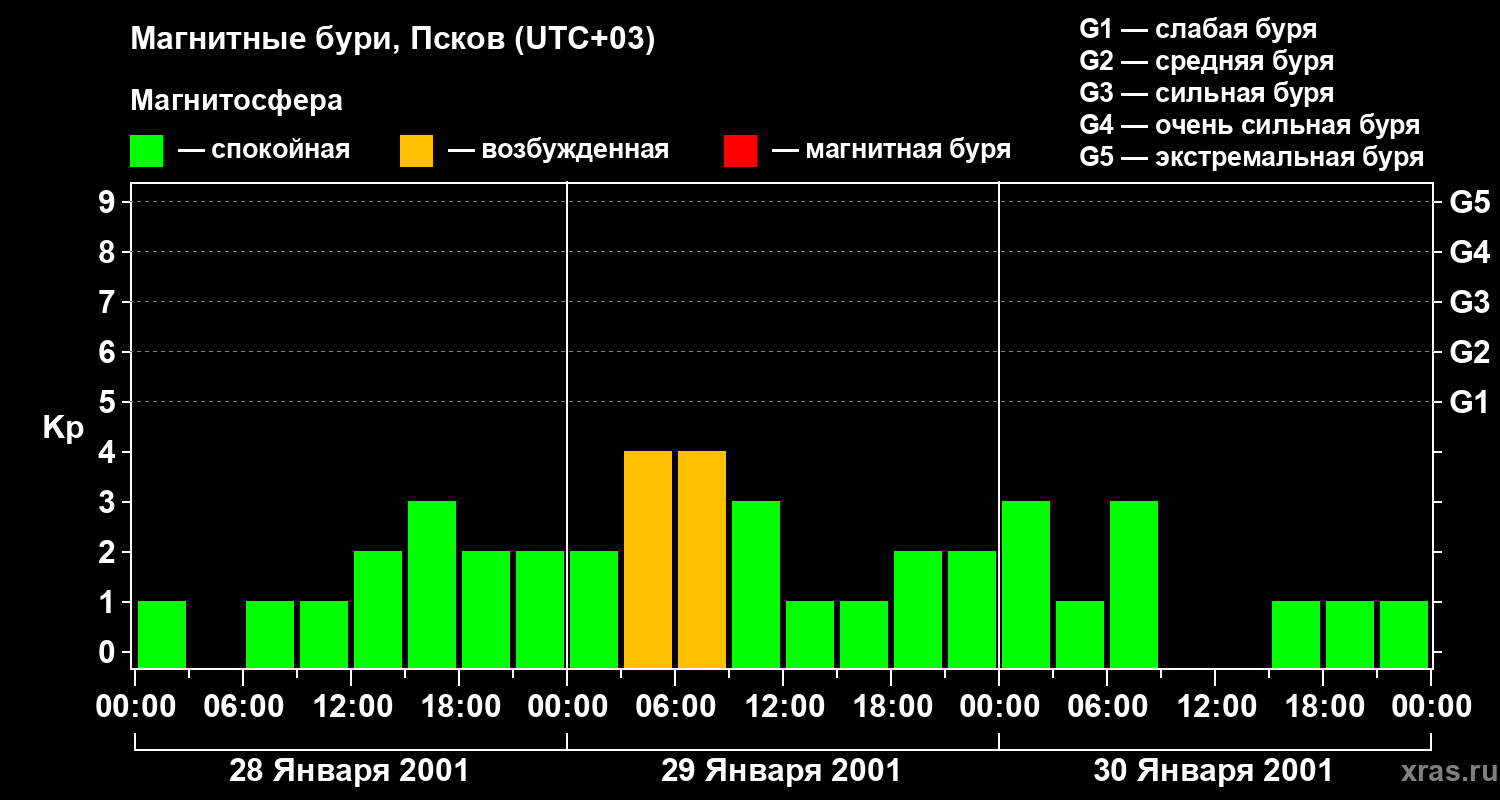Select the 18:00–21:00 bar on 28 Января

[486, 609]
